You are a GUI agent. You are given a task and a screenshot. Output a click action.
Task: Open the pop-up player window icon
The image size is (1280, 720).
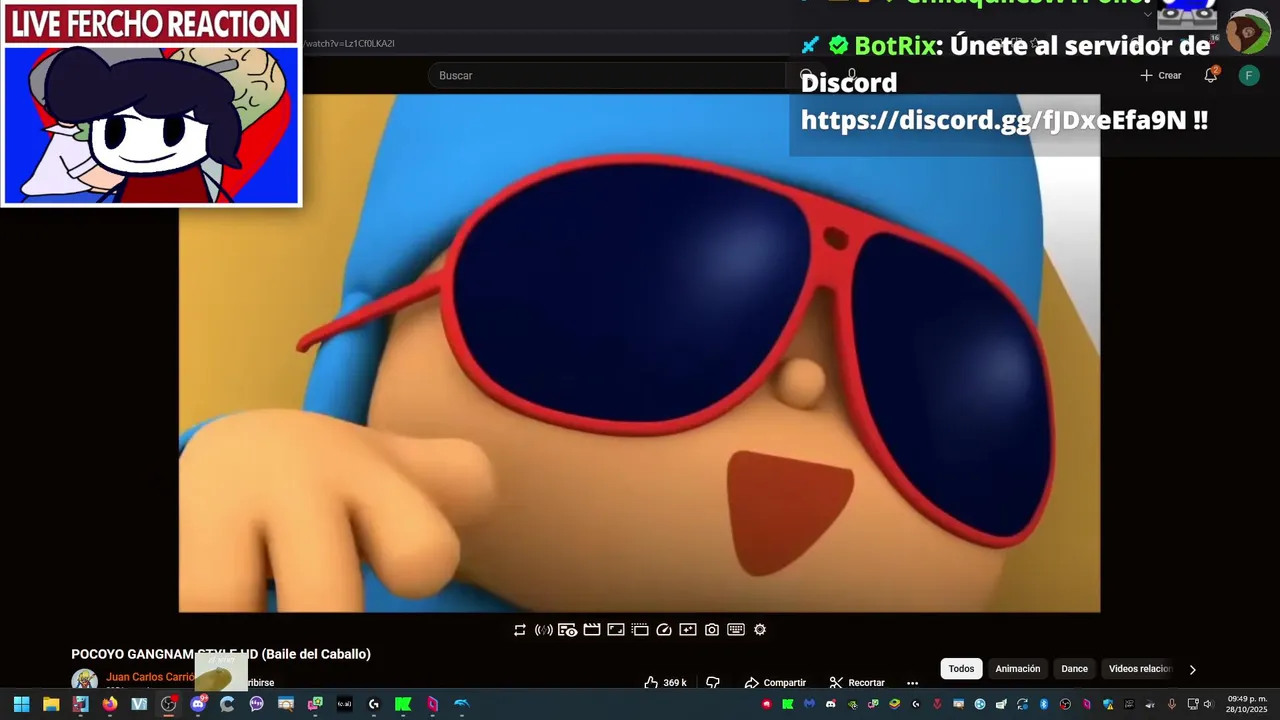(x=640, y=630)
